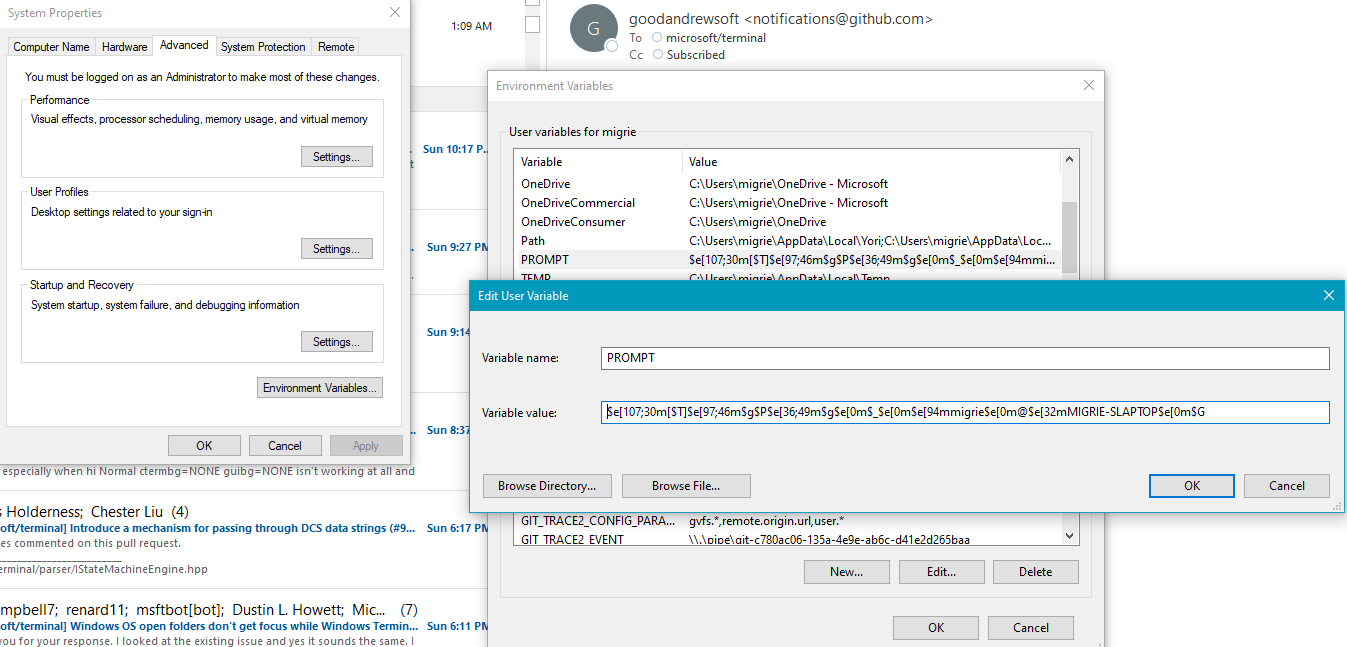
Task: Select the Advanced tab
Action: (184, 45)
